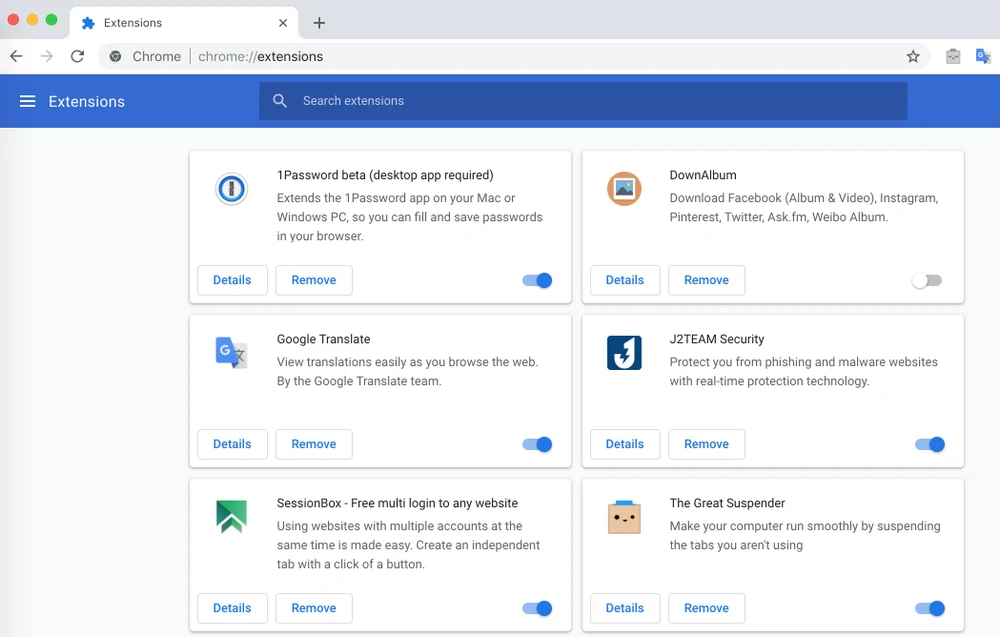Click the SessionBox extension icon

[x=231, y=516]
